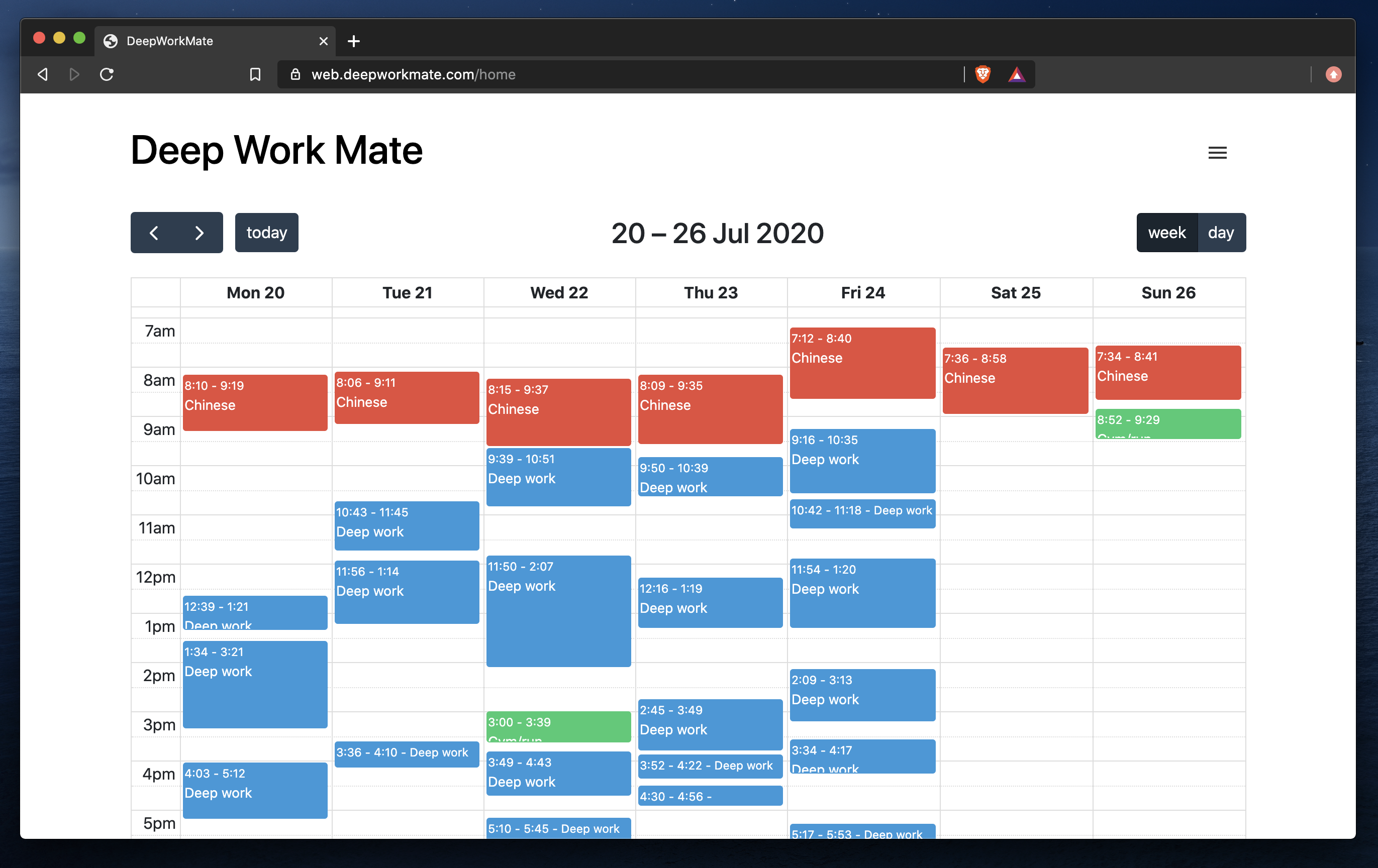Screen dimensions: 1378x868
Task: Open 3:52 - 4:22 Deep work event
Action: pyautogui.click(x=710, y=766)
